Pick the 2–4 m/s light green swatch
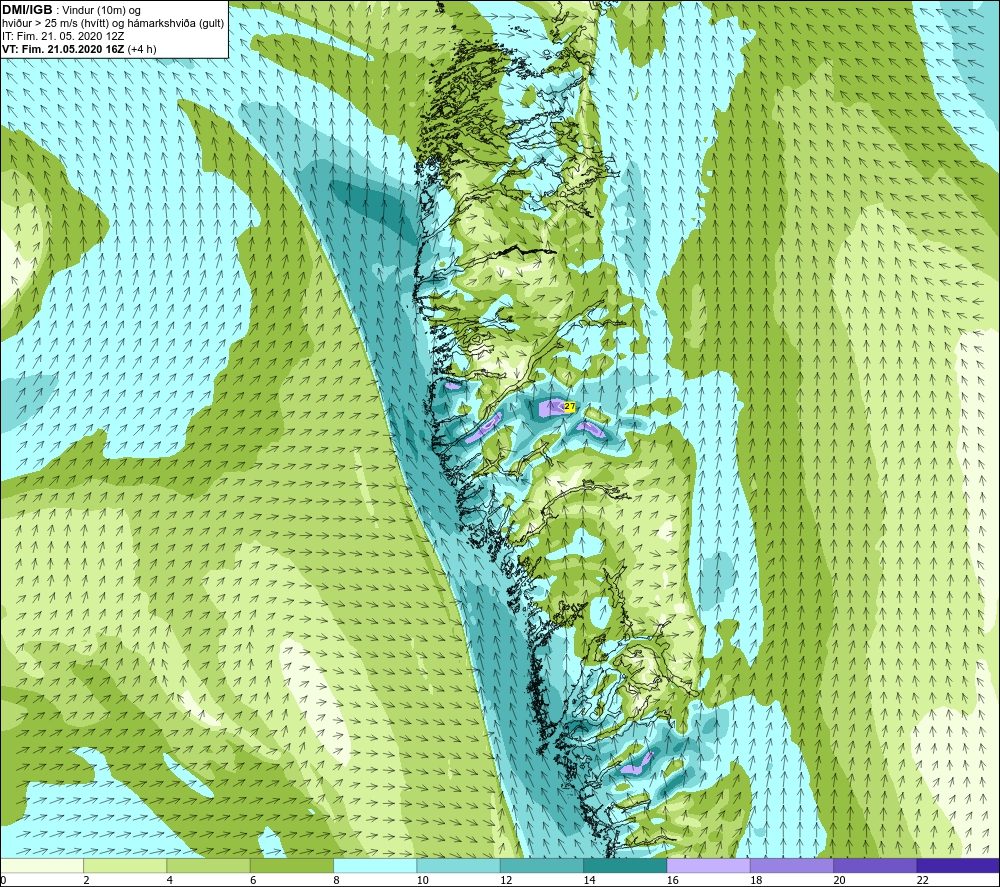 coord(125,865)
